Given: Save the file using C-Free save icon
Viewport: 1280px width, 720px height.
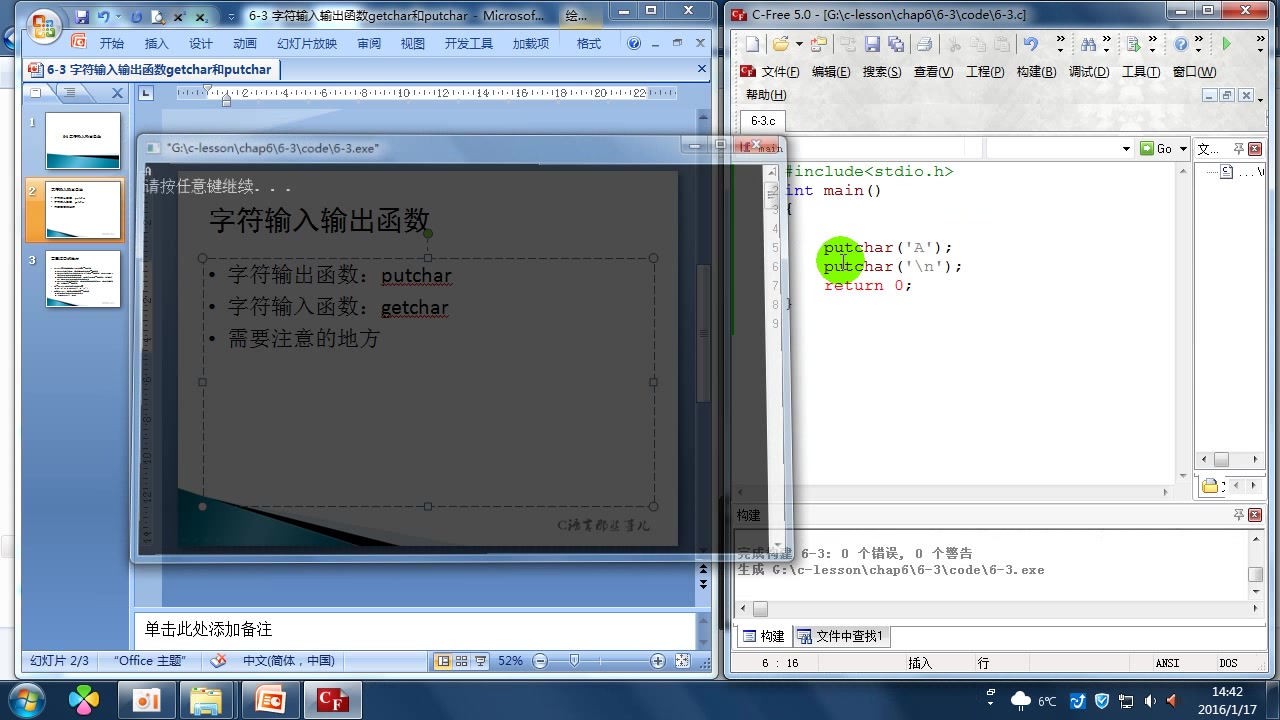Looking at the screenshot, I should (872, 45).
